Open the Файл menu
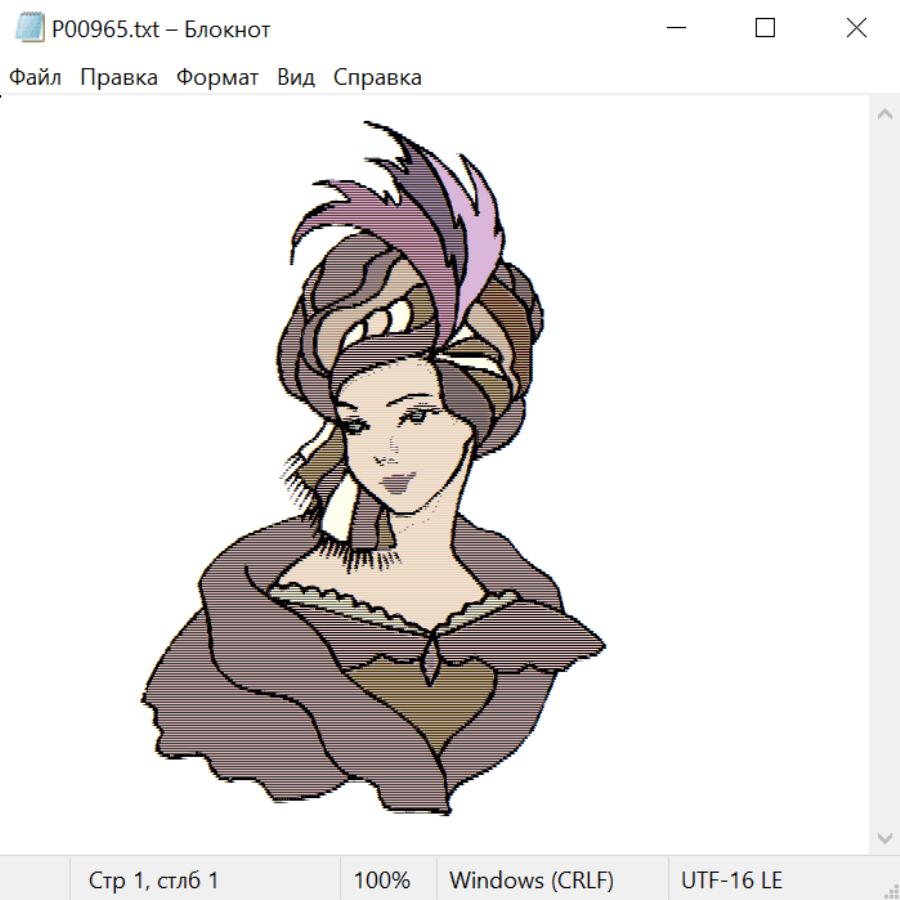 (36, 78)
